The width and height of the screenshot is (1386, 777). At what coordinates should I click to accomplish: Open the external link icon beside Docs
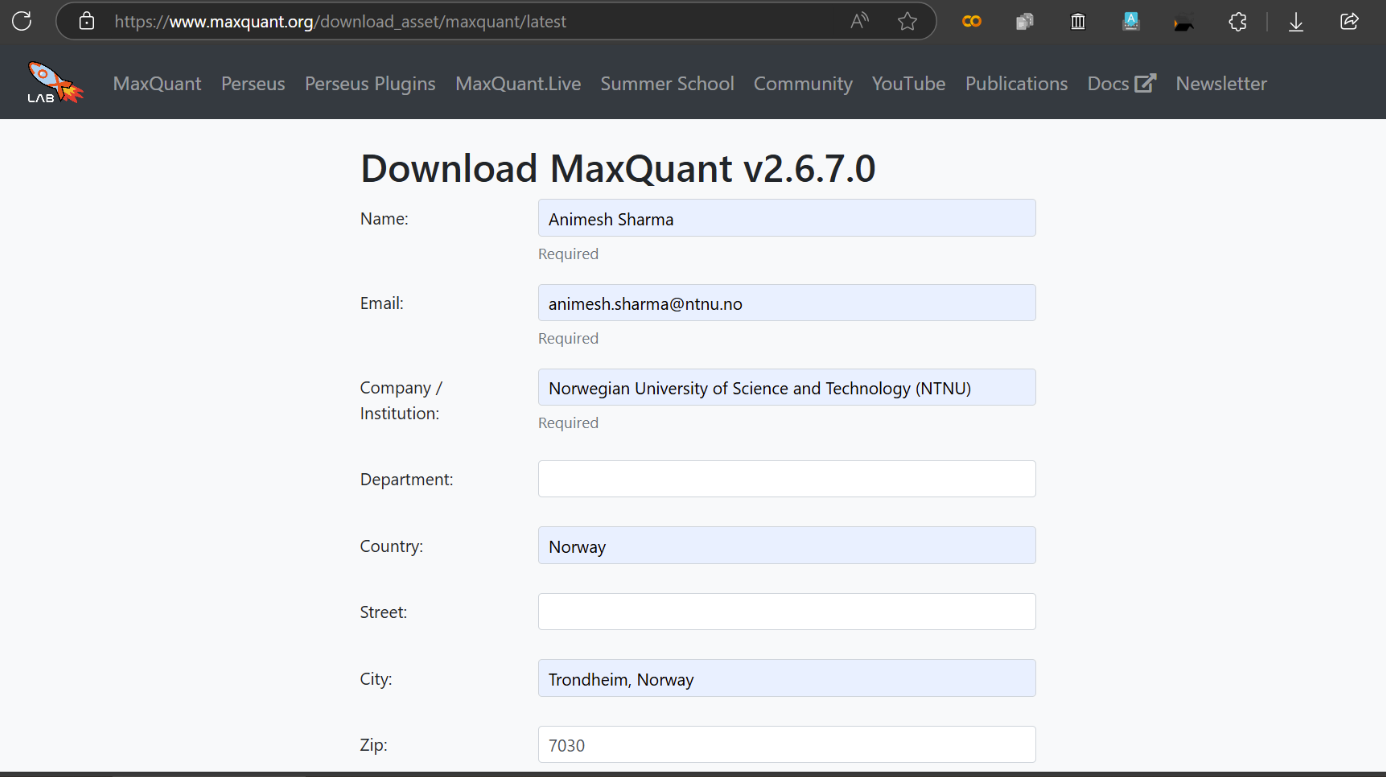click(x=1145, y=83)
